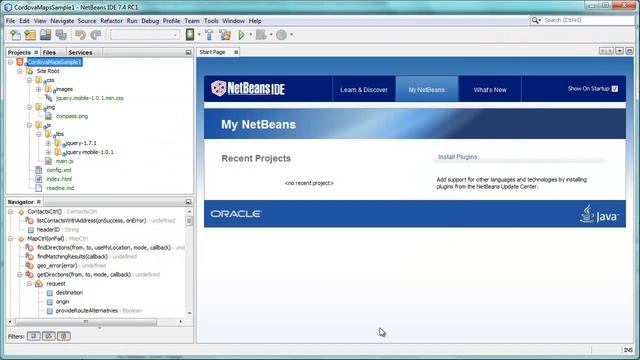
Task: Close the Projects tab
Action: (x=36, y=53)
